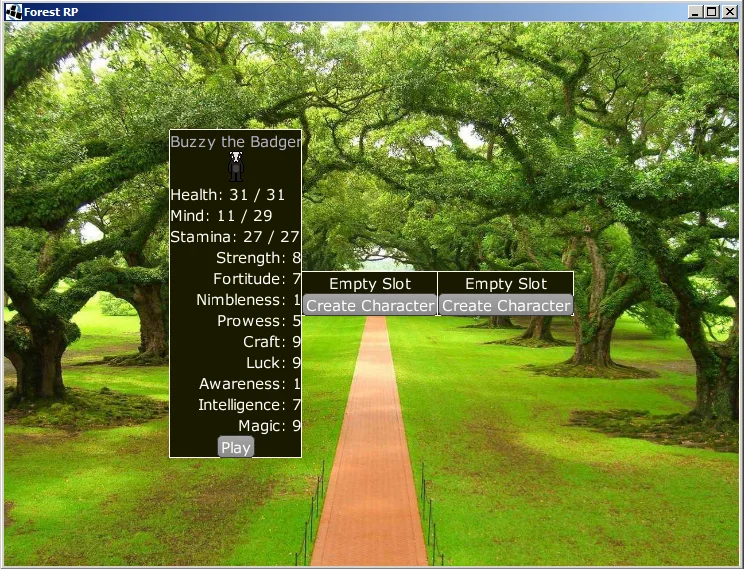744x569 pixels.
Task: Click the badger character sprite
Action: click(x=236, y=167)
